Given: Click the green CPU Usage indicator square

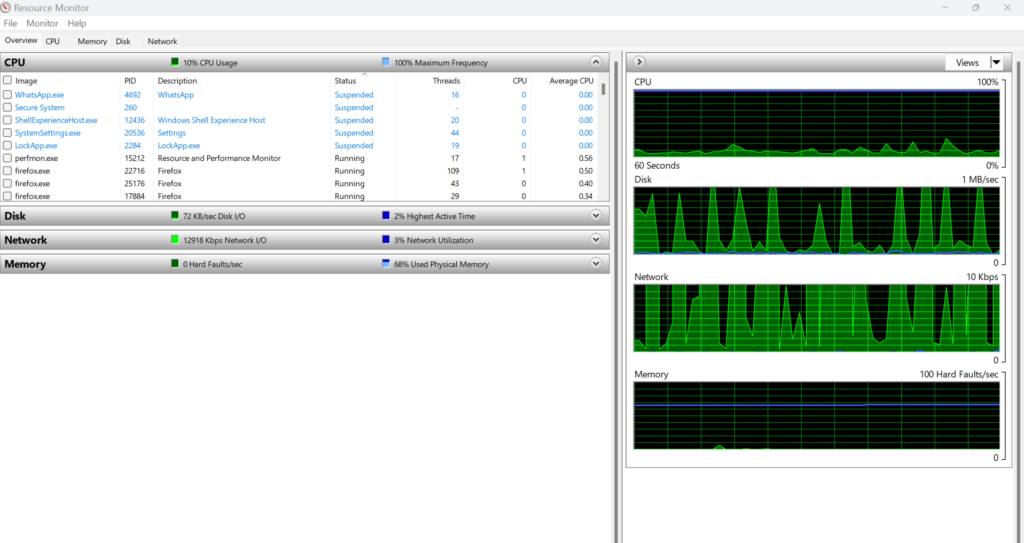Looking at the screenshot, I should (175, 62).
